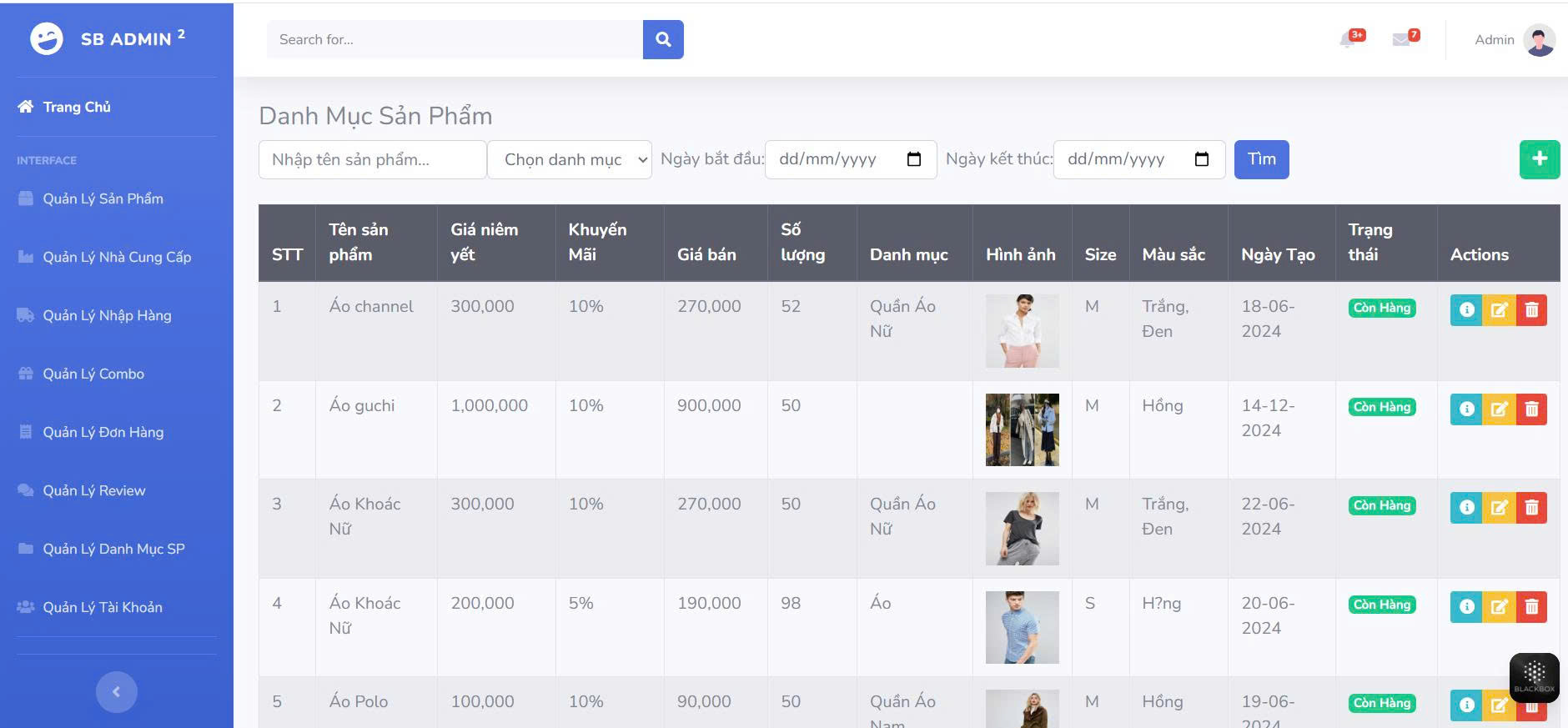Open Quản Lý Đơn Hàng menu item
This screenshot has height=728, width=1568.
pyautogui.click(x=103, y=432)
